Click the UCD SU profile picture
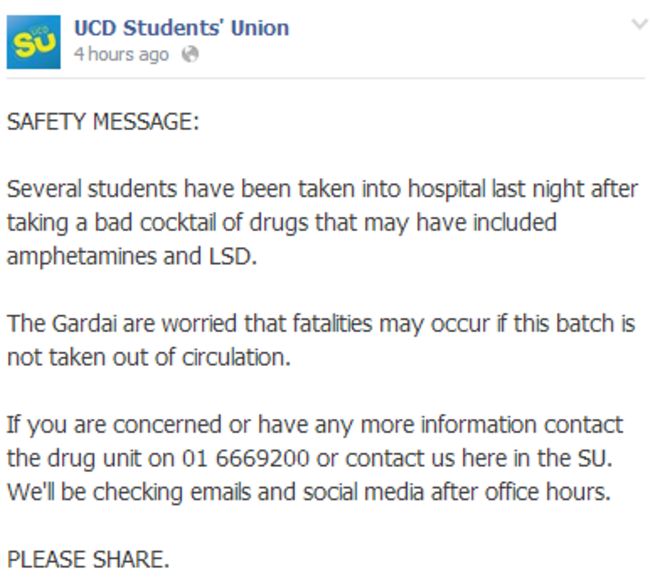 (x=34, y=42)
